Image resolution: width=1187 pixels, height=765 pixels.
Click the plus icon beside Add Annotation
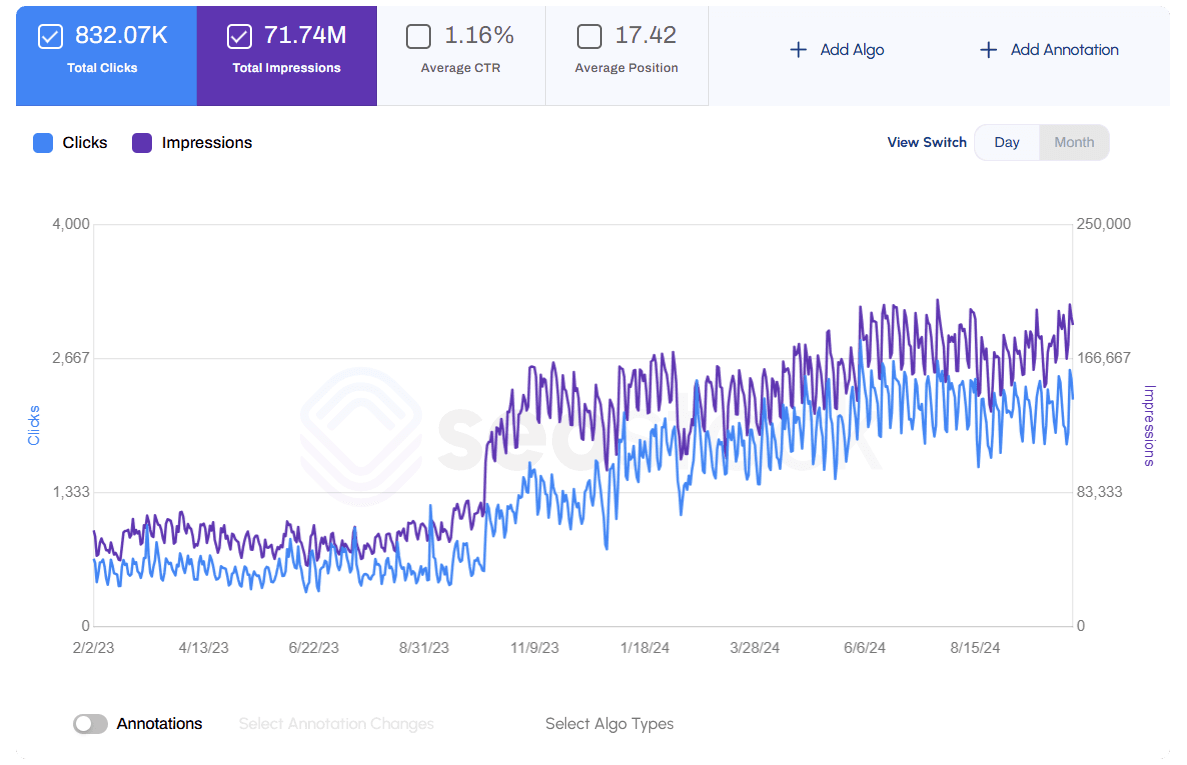(988, 50)
